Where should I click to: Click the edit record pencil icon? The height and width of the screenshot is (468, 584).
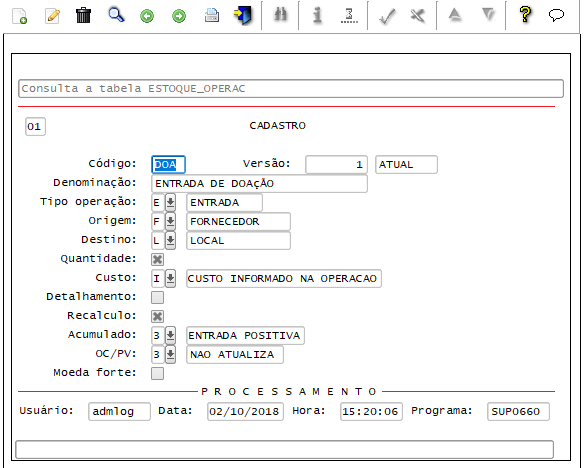tap(52, 16)
